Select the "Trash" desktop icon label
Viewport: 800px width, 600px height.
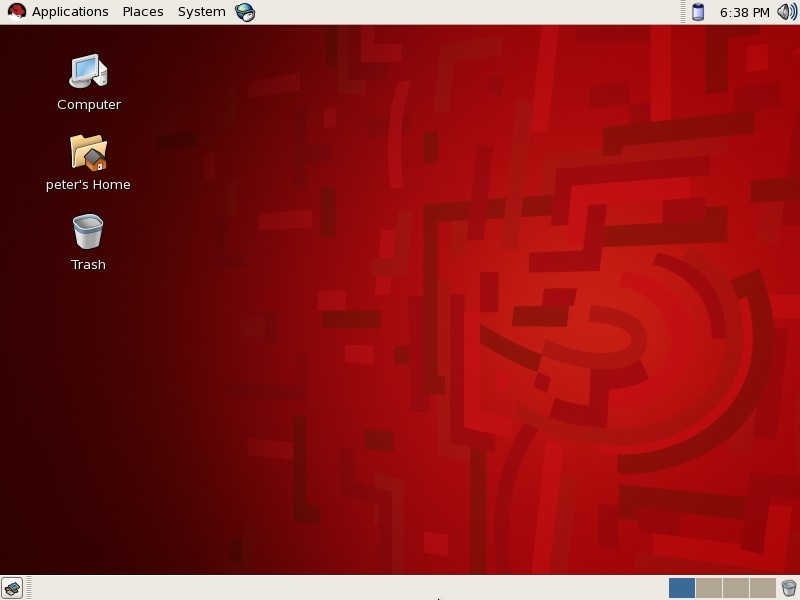point(88,264)
